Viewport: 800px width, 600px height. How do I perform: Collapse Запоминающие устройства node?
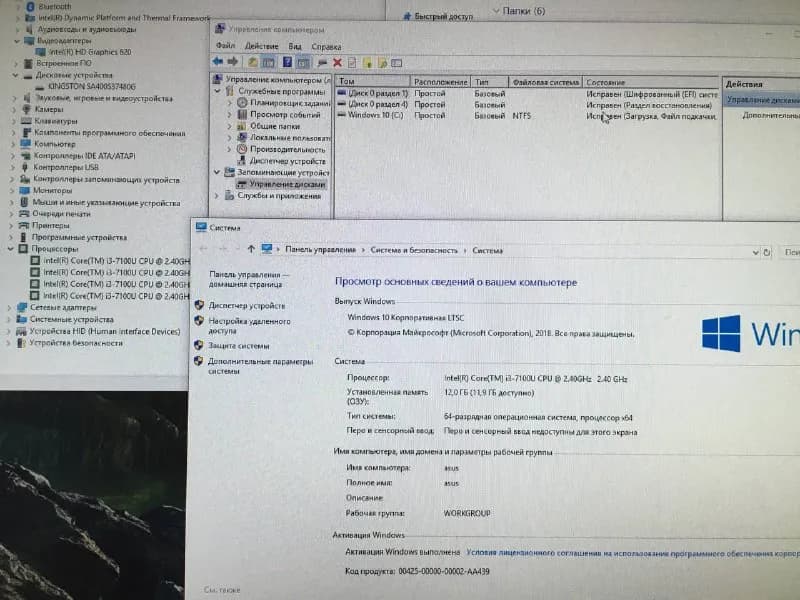tap(217, 172)
